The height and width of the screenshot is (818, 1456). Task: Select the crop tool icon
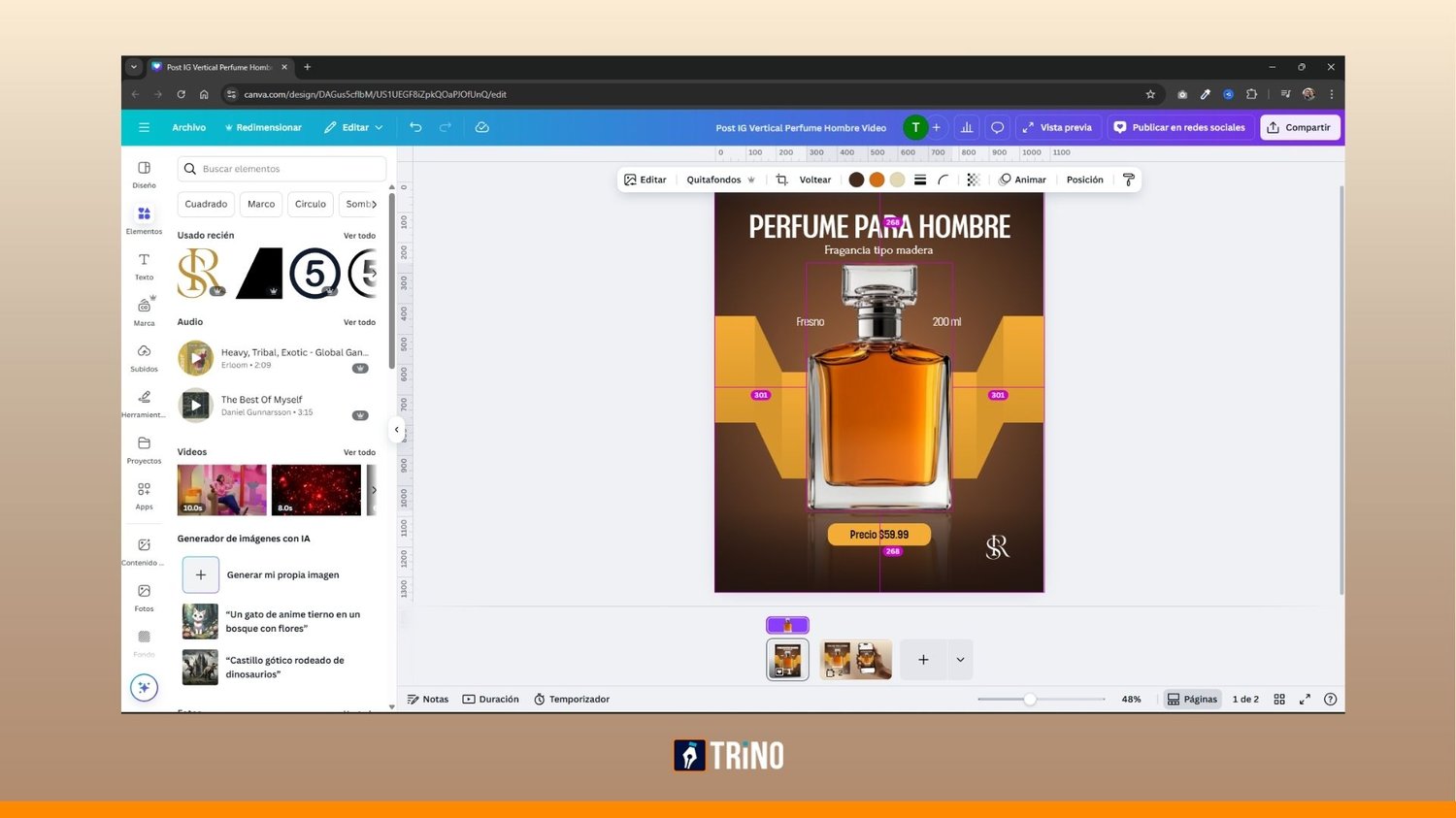pos(781,180)
